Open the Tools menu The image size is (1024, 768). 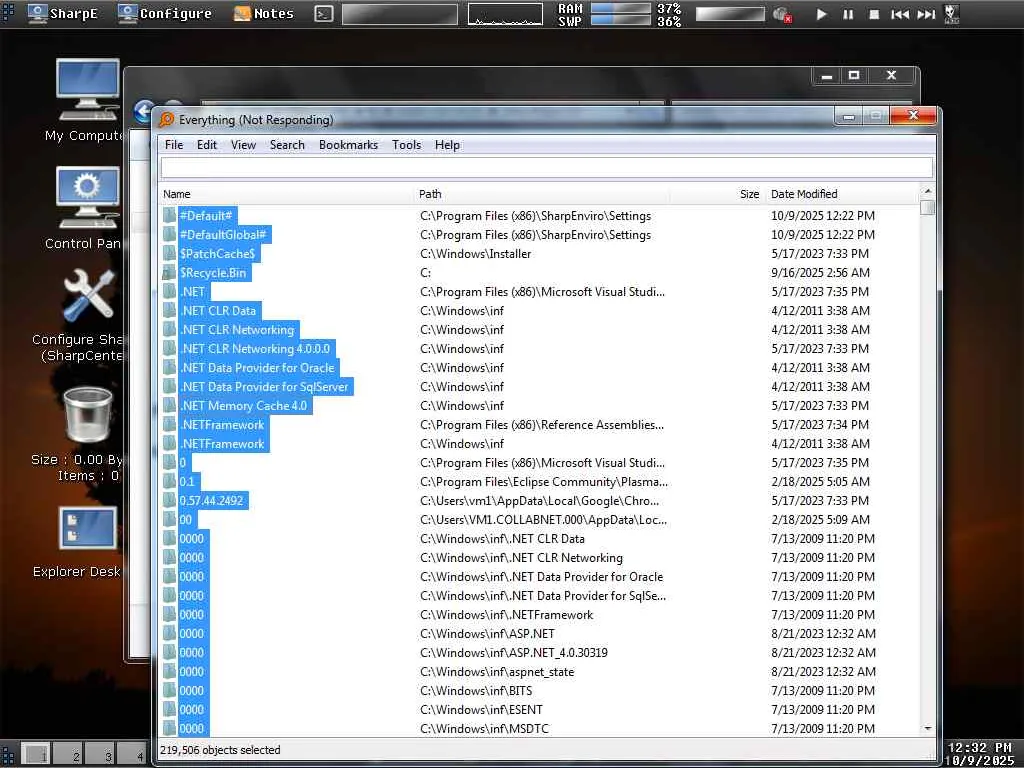[406, 145]
